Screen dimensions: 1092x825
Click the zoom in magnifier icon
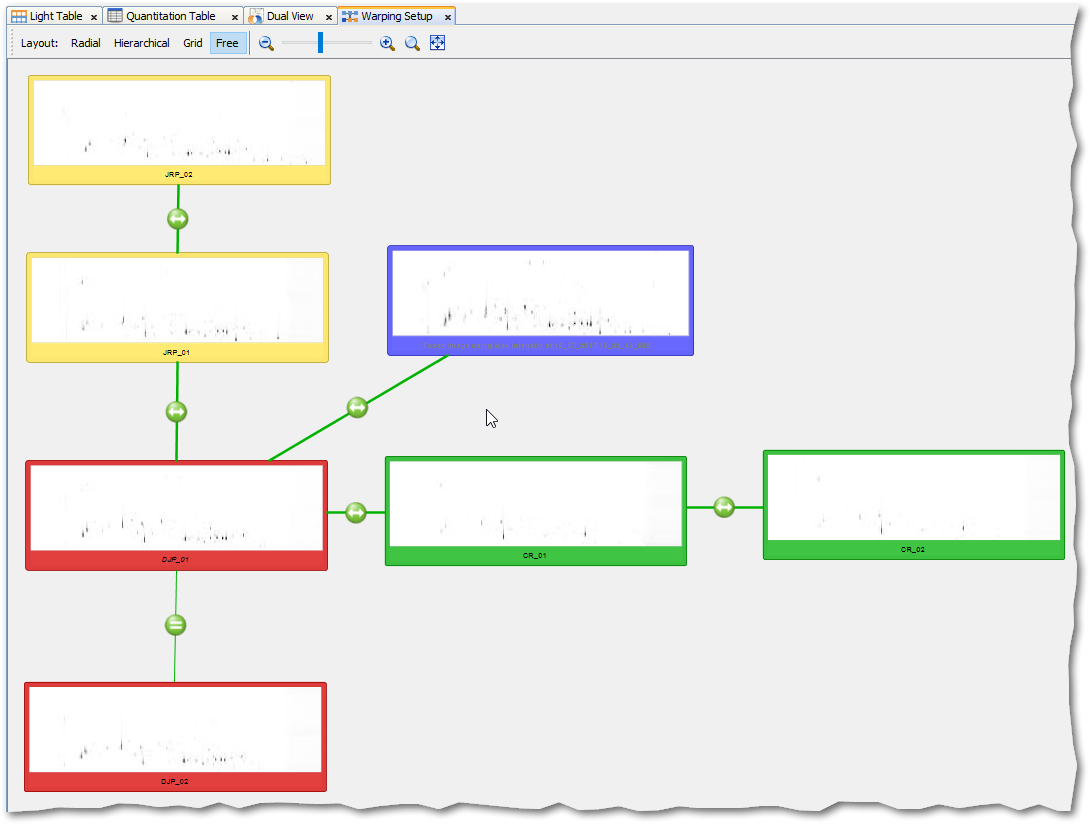(387, 43)
